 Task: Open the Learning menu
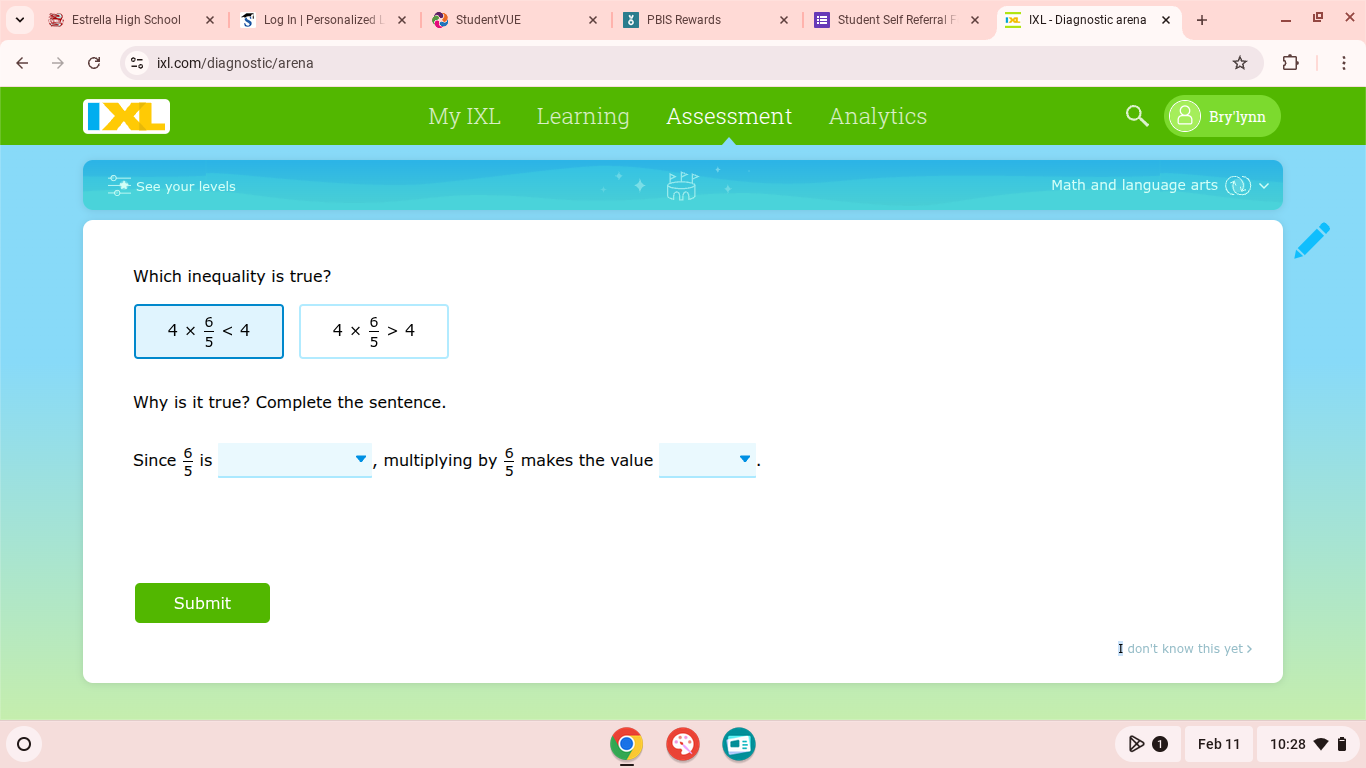(583, 116)
